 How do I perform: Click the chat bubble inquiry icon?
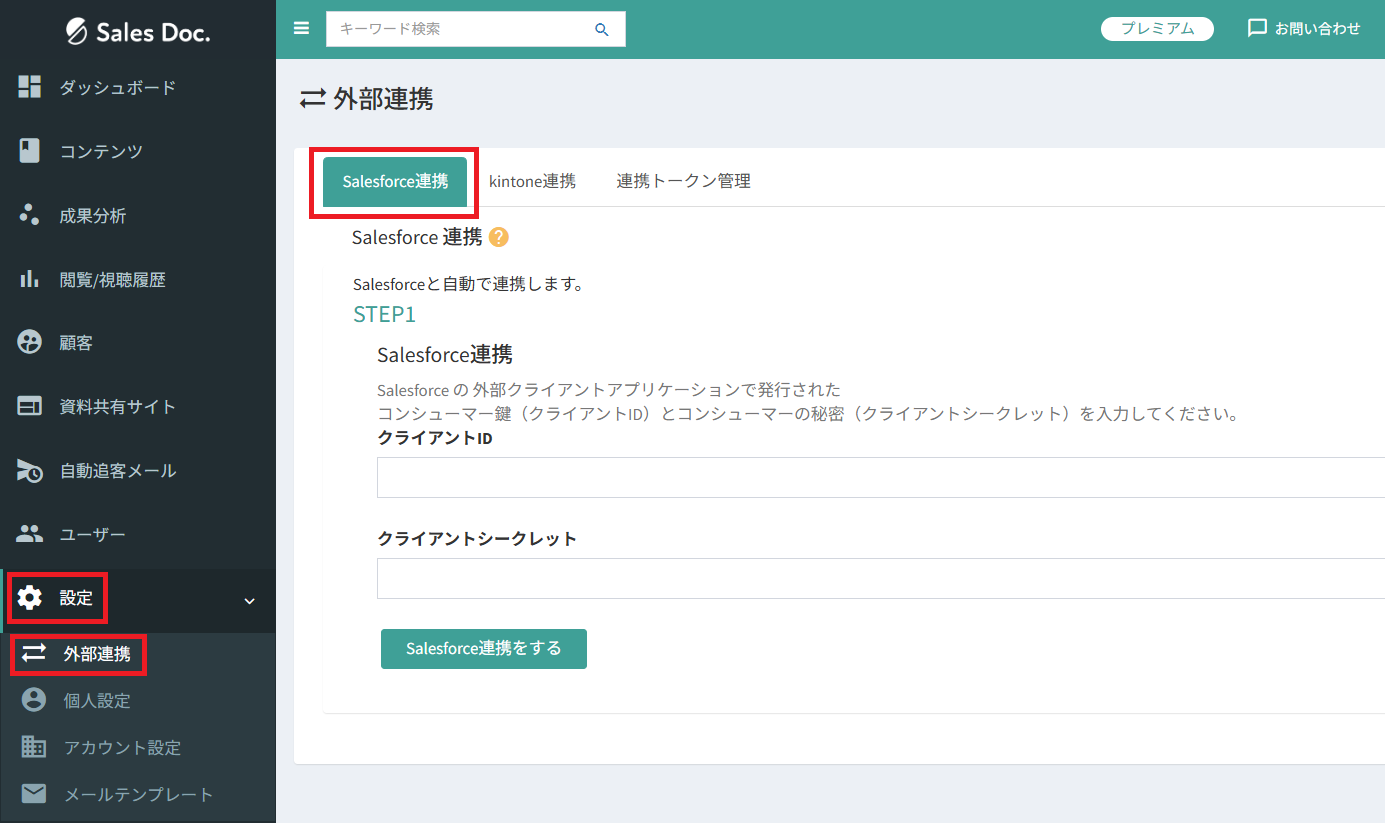coord(1257,28)
